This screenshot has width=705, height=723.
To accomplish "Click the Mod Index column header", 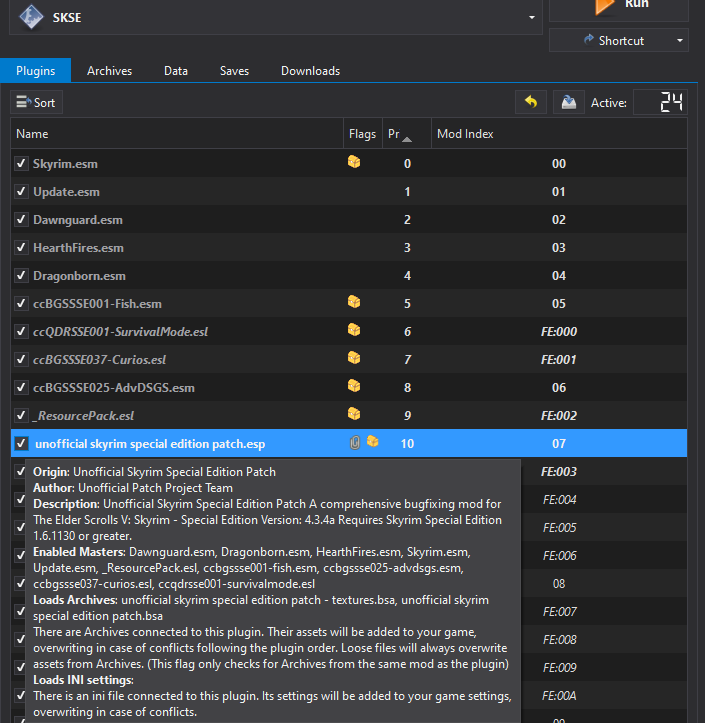I will coord(465,134).
